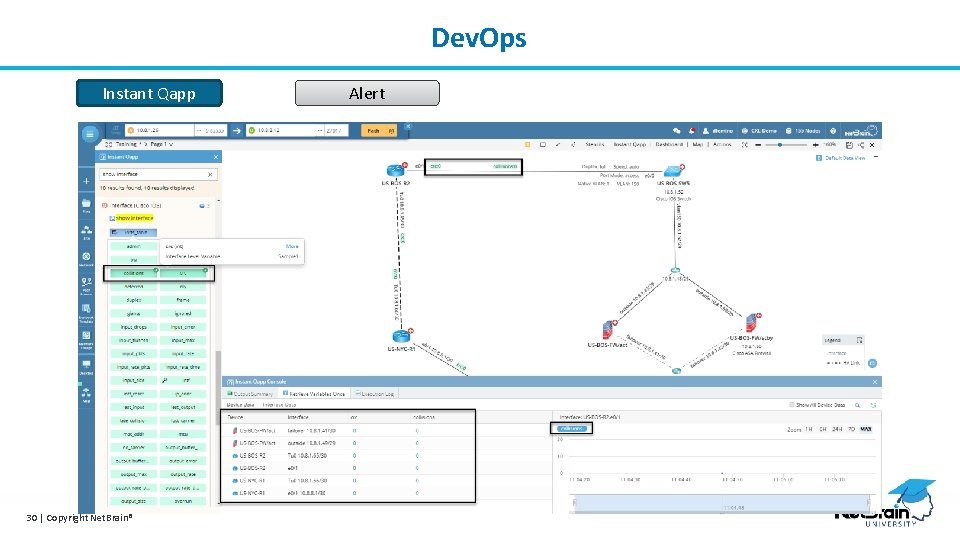Screen dimensions: 960x540
Task: Click the yellow Path button
Action: click(379, 130)
